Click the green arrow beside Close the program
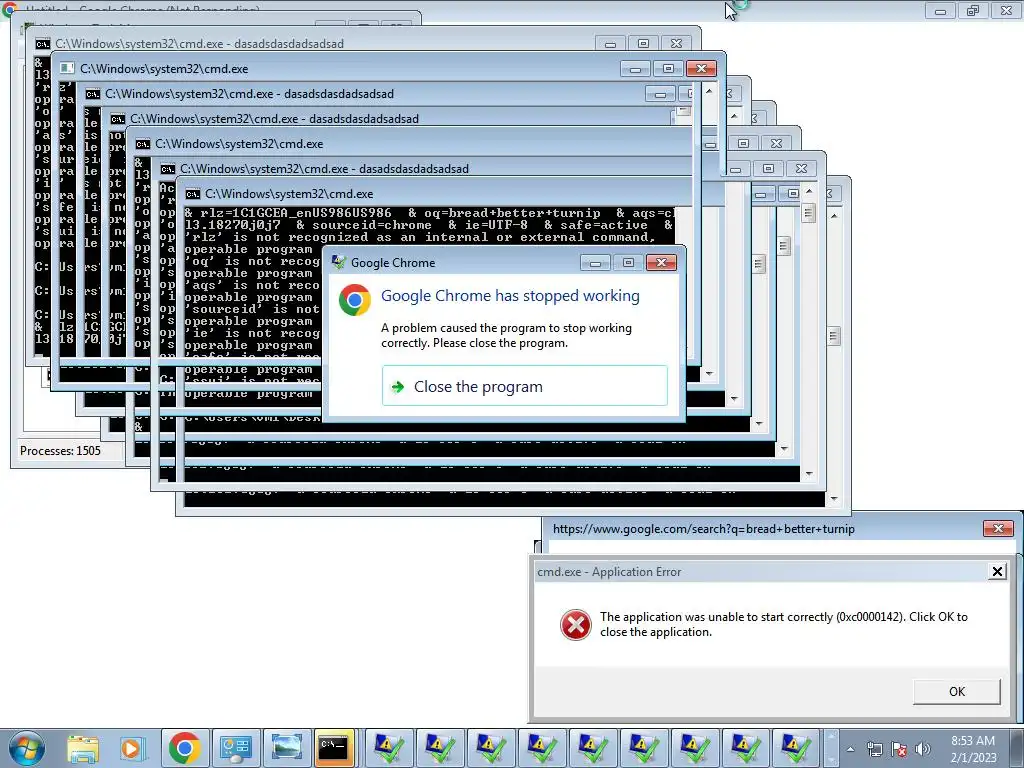Image resolution: width=1024 pixels, height=768 pixels. pos(397,387)
